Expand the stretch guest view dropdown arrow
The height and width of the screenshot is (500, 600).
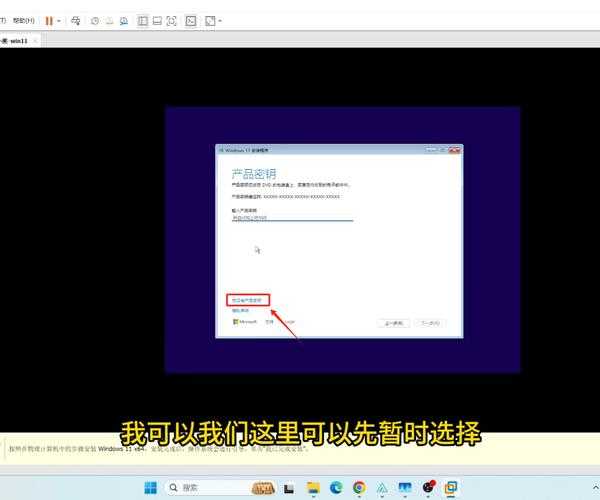tap(220, 20)
